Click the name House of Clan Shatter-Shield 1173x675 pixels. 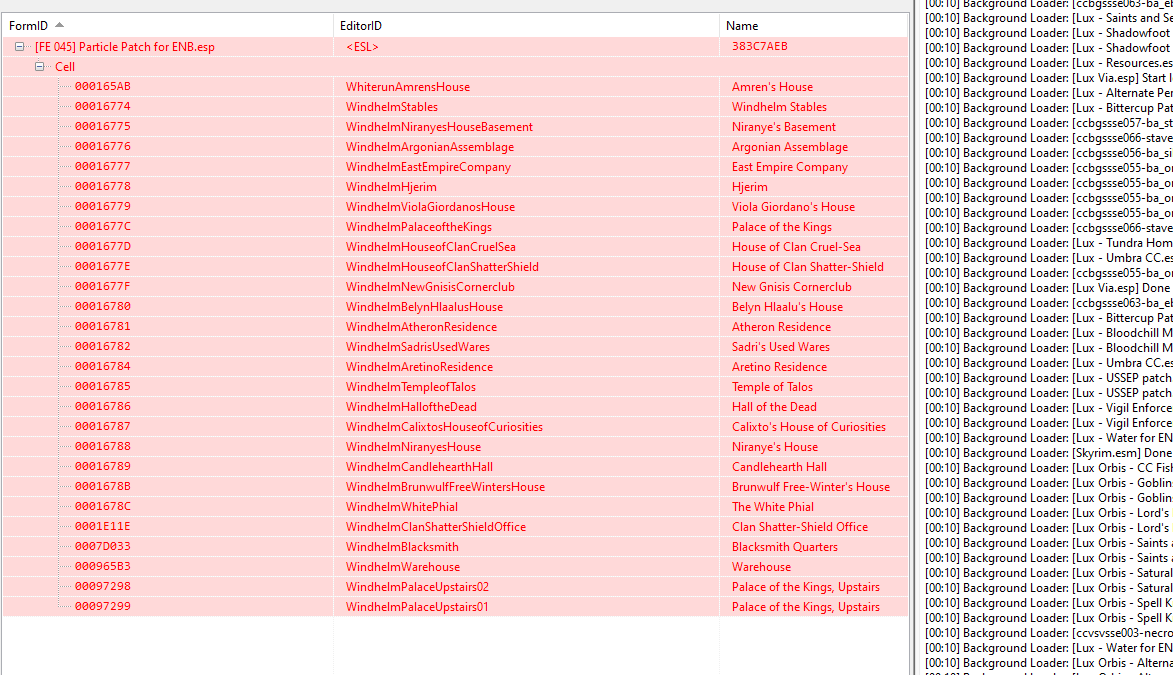click(x=808, y=267)
